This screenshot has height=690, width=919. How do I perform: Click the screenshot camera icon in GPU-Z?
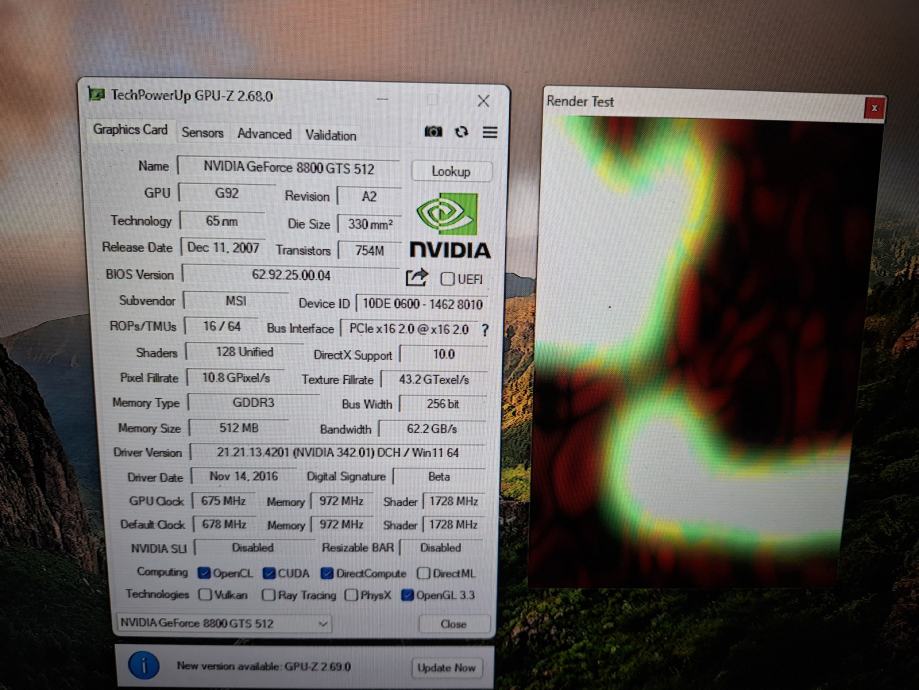(433, 131)
